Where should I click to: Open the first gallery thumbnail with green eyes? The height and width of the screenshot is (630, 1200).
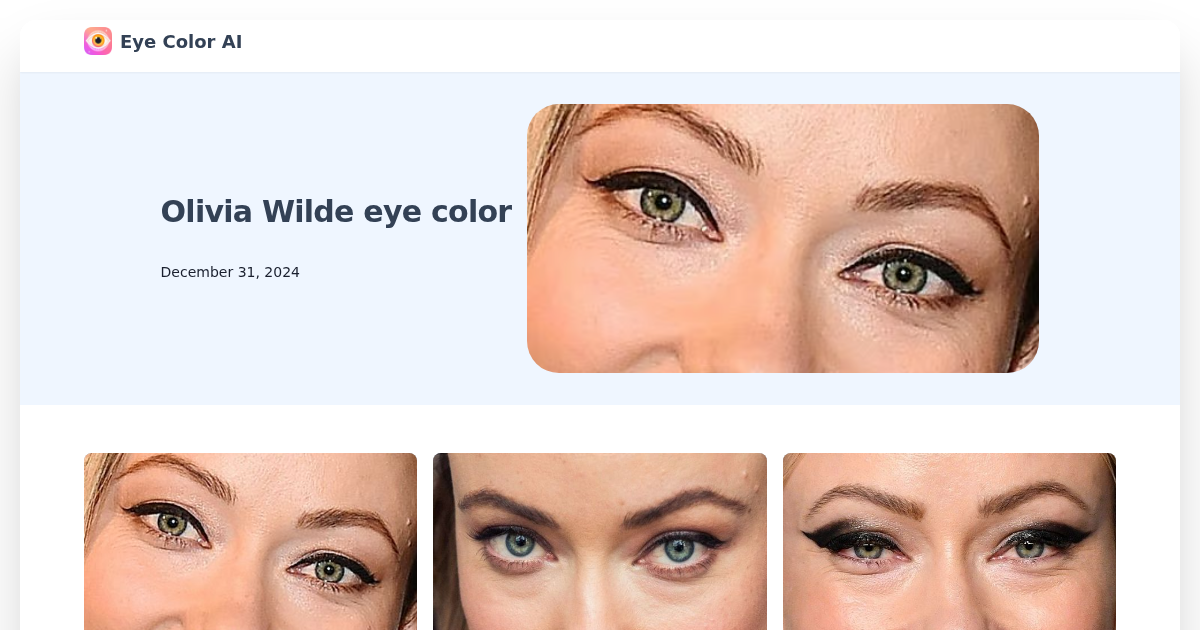coord(250,541)
